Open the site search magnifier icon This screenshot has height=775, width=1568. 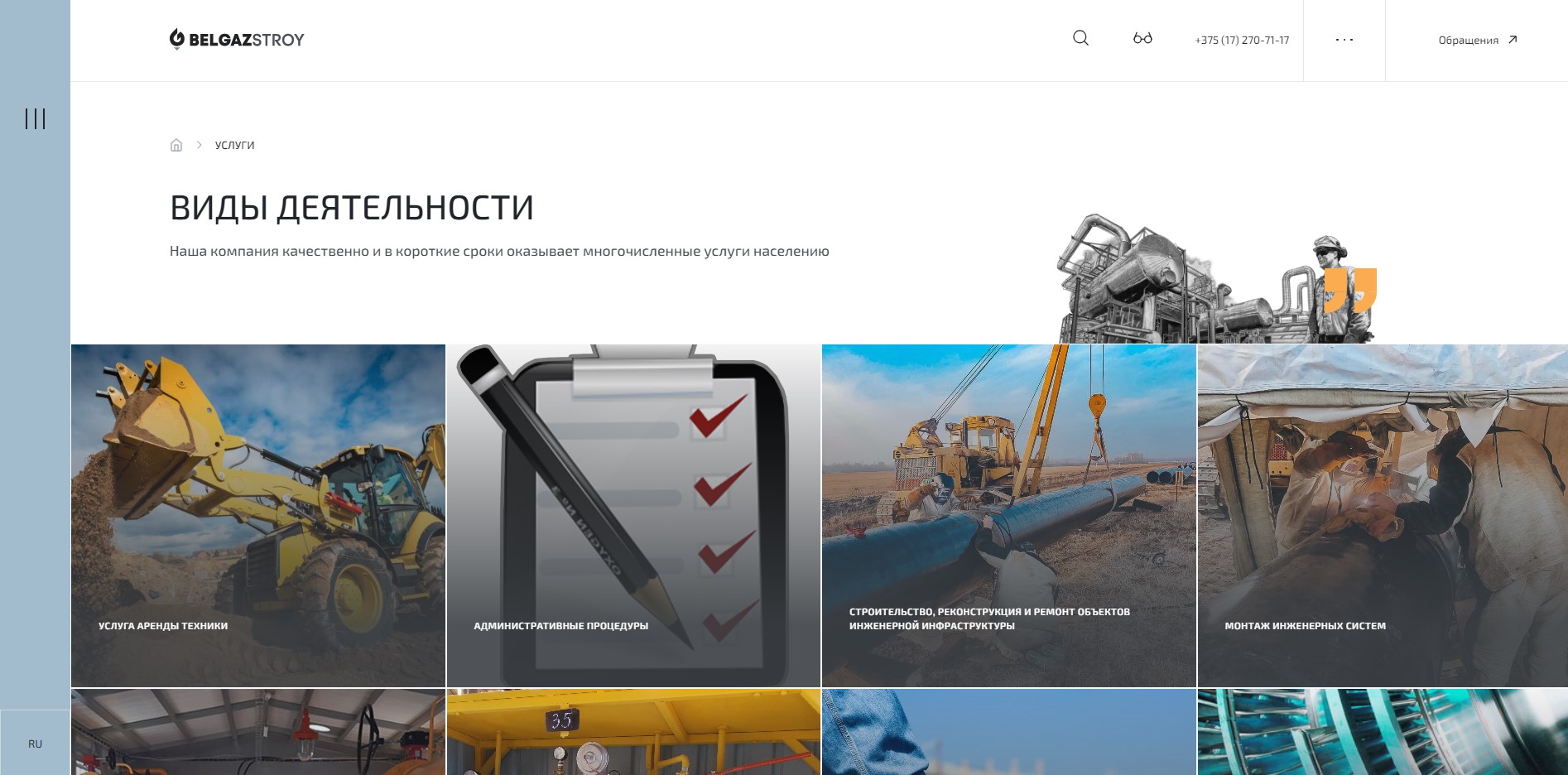[1080, 37]
